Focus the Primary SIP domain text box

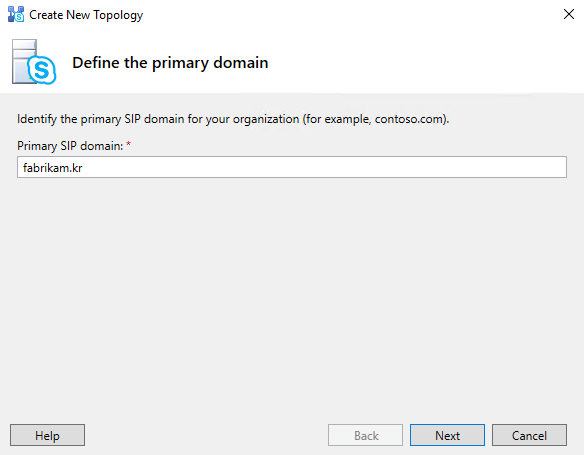[292, 167]
